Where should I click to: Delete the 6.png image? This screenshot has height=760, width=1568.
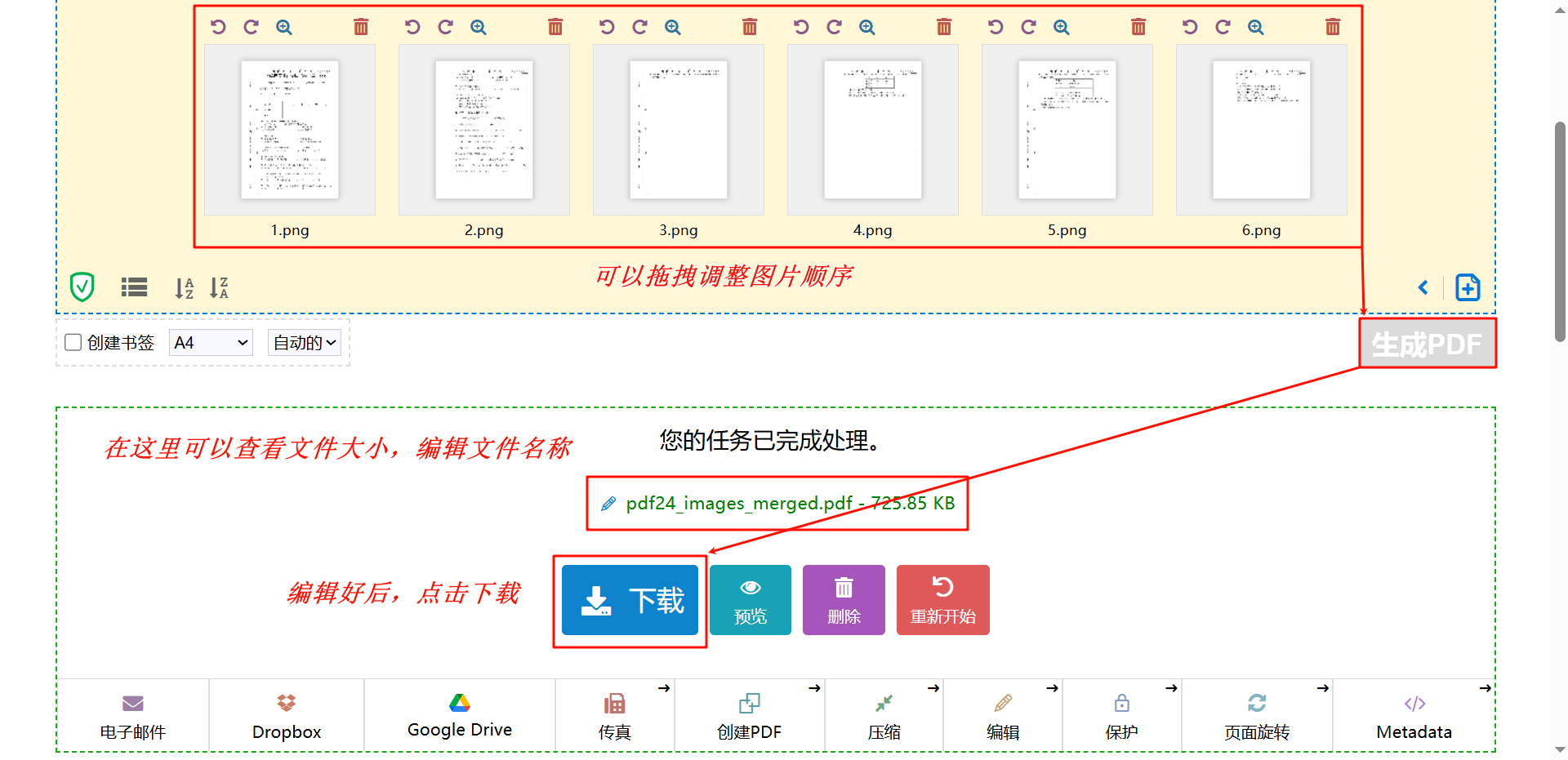click(1333, 26)
